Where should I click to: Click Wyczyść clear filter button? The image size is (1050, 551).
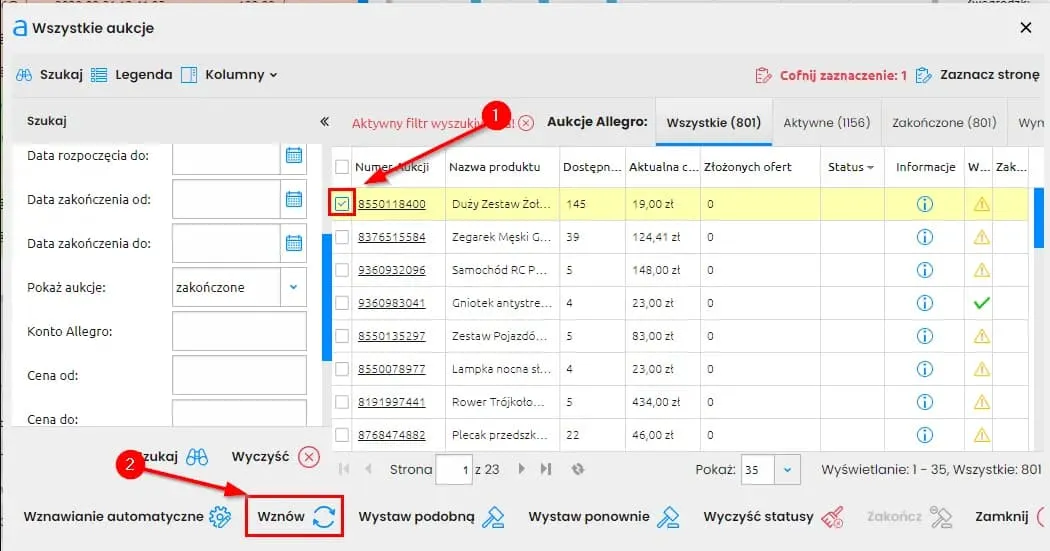275,457
